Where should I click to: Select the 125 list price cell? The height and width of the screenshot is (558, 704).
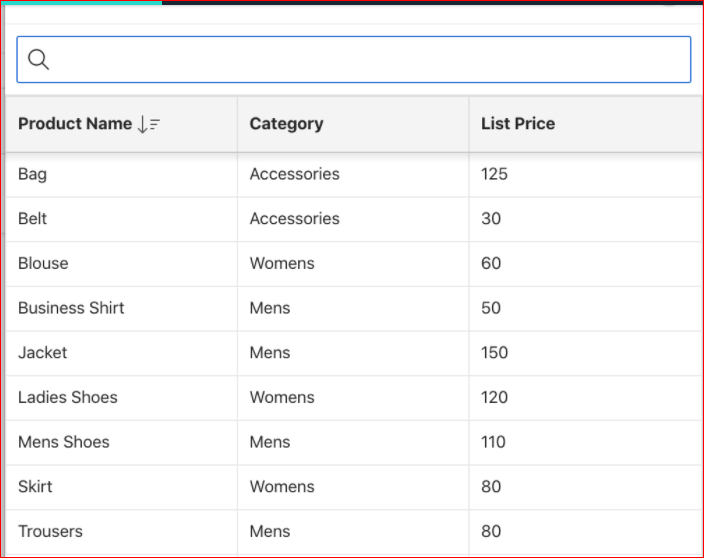(x=586, y=174)
